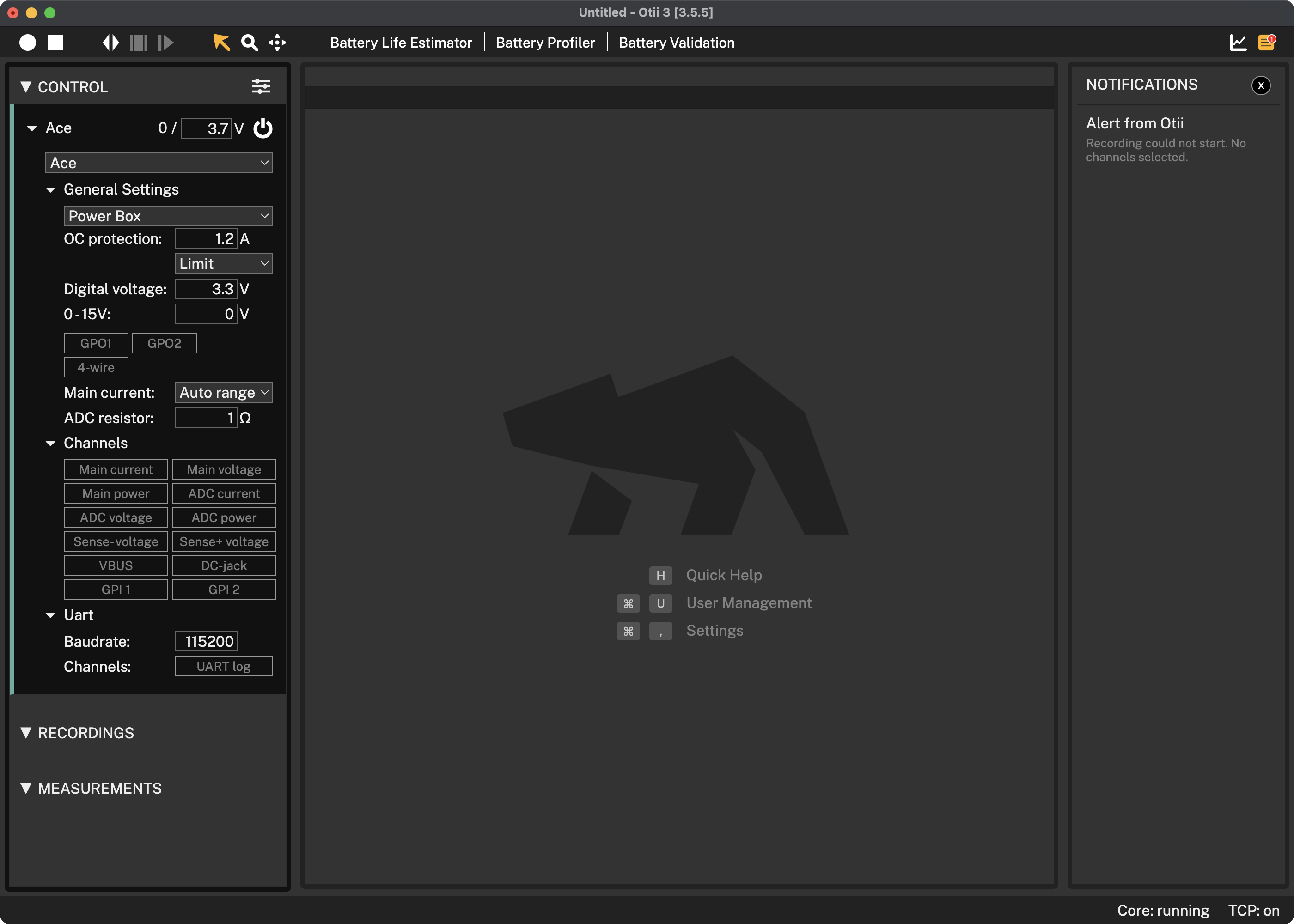Enable the ADC power channel
1294x924 pixels.
pyautogui.click(x=224, y=517)
